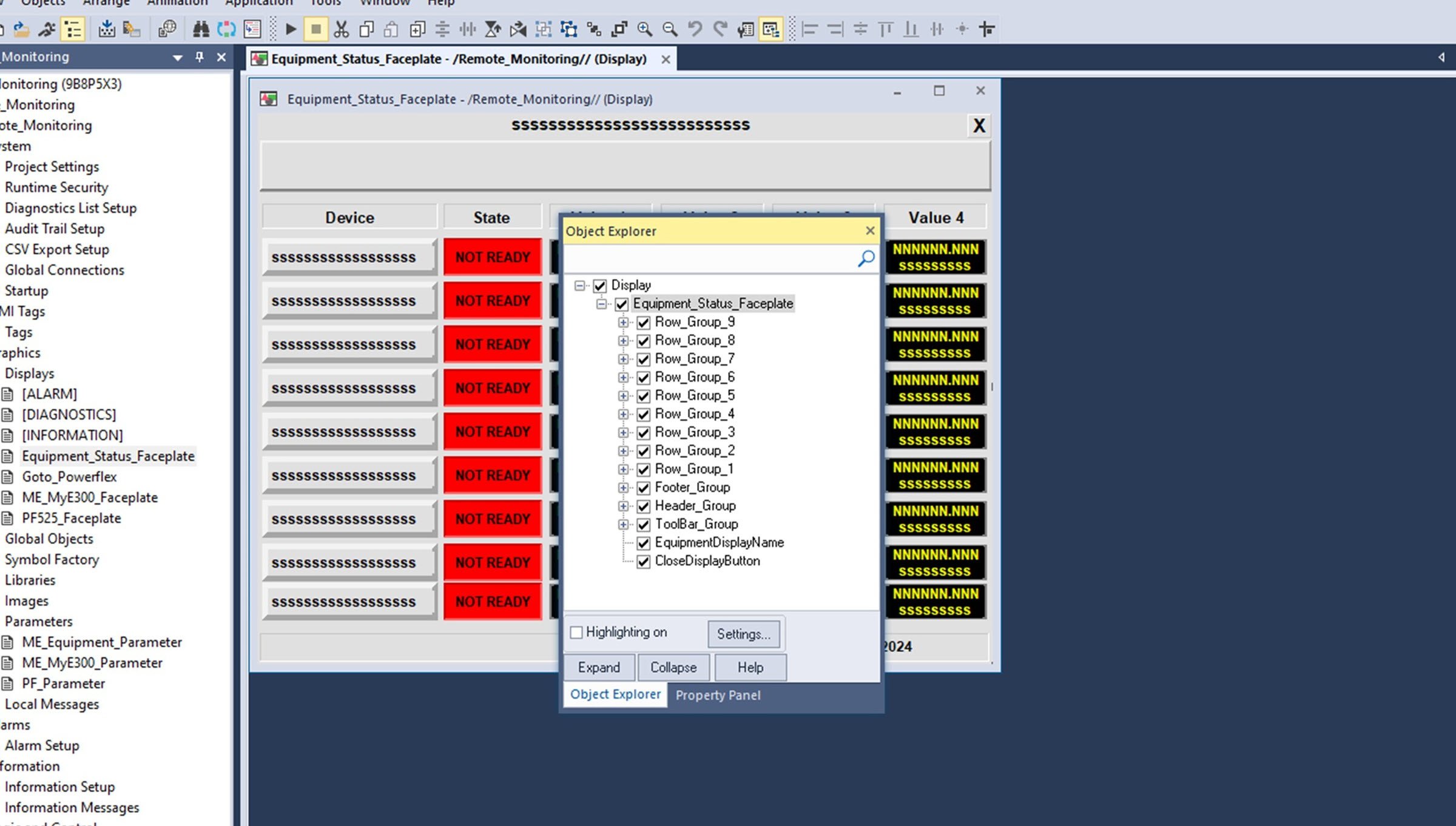
Task: Click the Bring to Front icon
Action: pos(619,29)
